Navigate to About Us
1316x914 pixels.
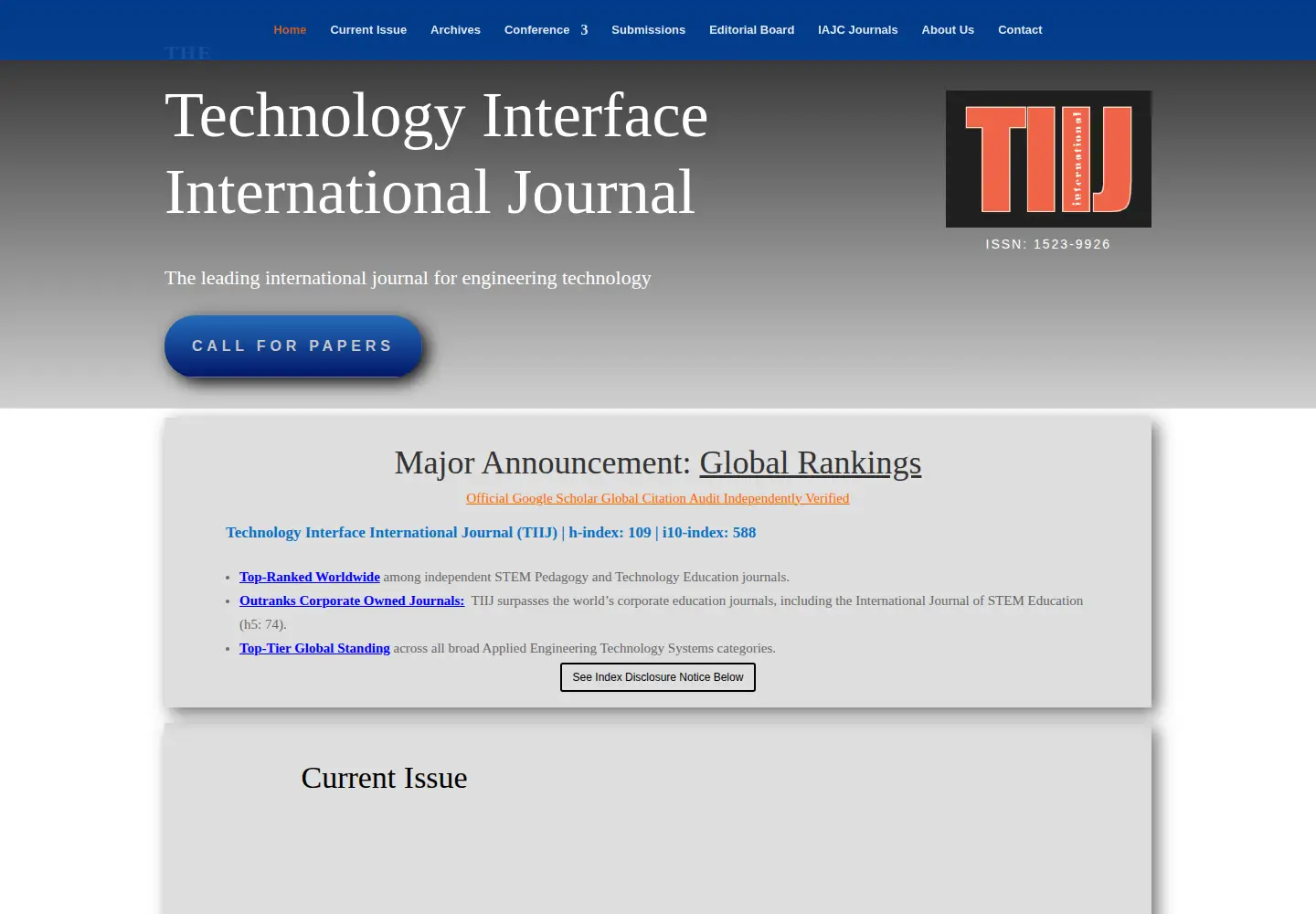point(948,30)
